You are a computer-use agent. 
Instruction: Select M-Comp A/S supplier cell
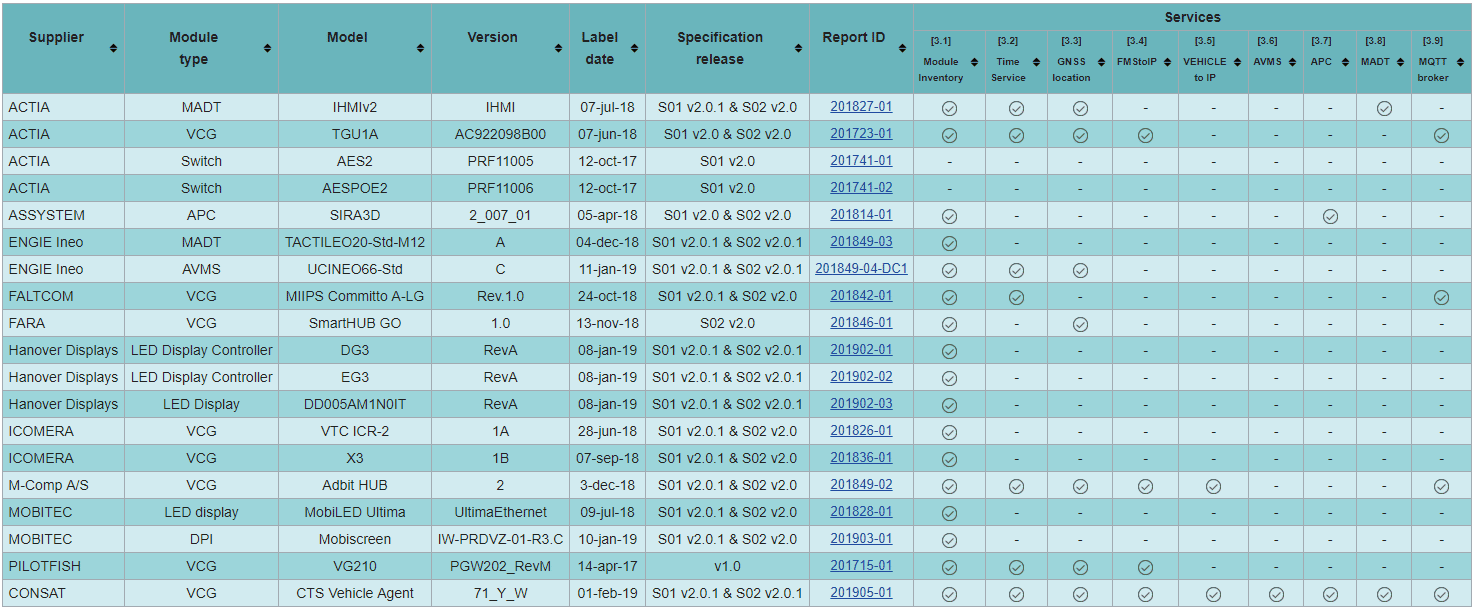point(63,485)
